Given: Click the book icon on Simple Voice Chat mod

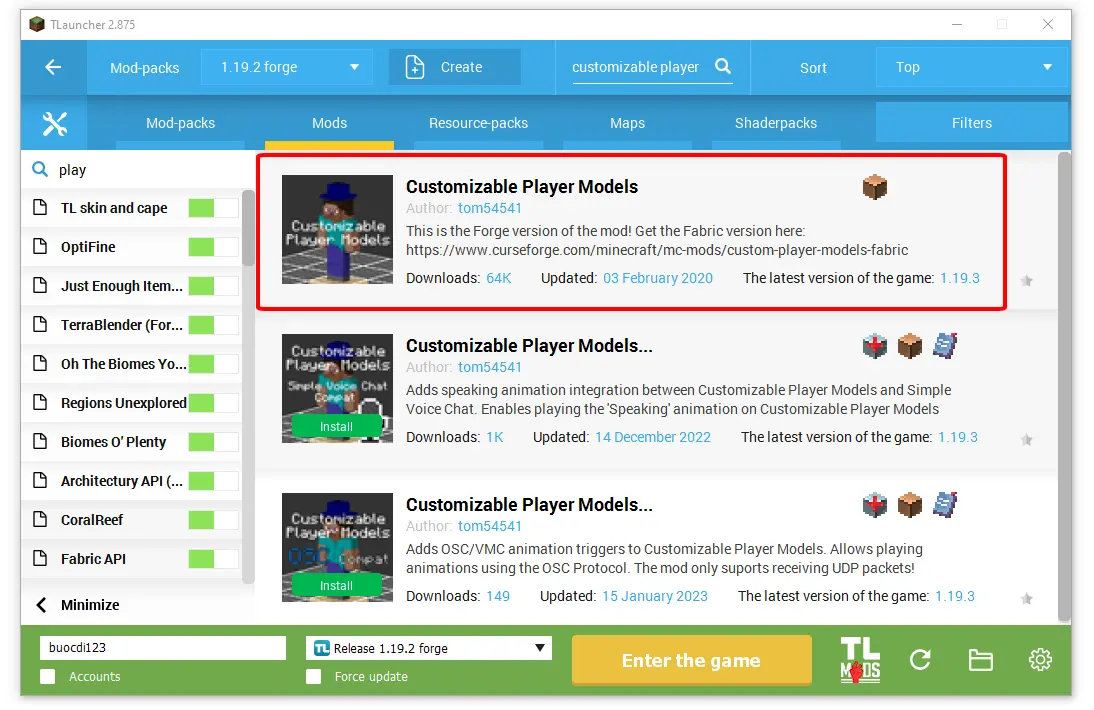Looking at the screenshot, I should [x=945, y=345].
